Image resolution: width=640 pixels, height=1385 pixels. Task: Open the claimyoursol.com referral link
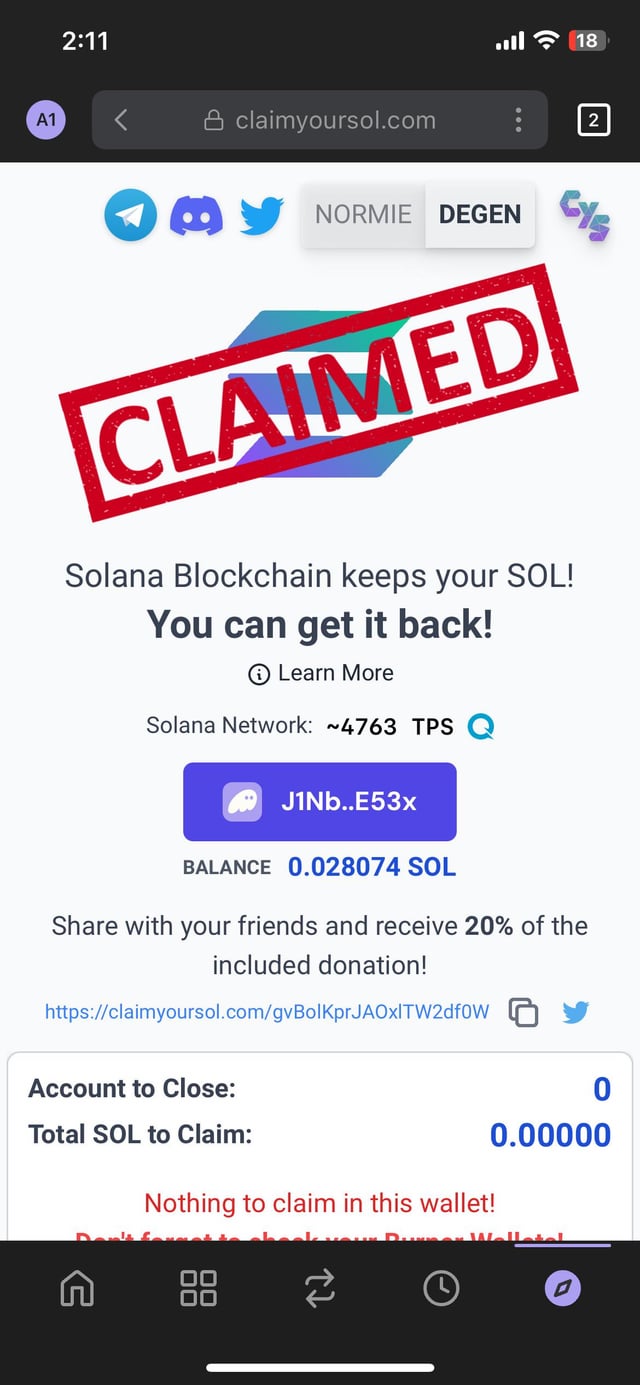point(267,1011)
